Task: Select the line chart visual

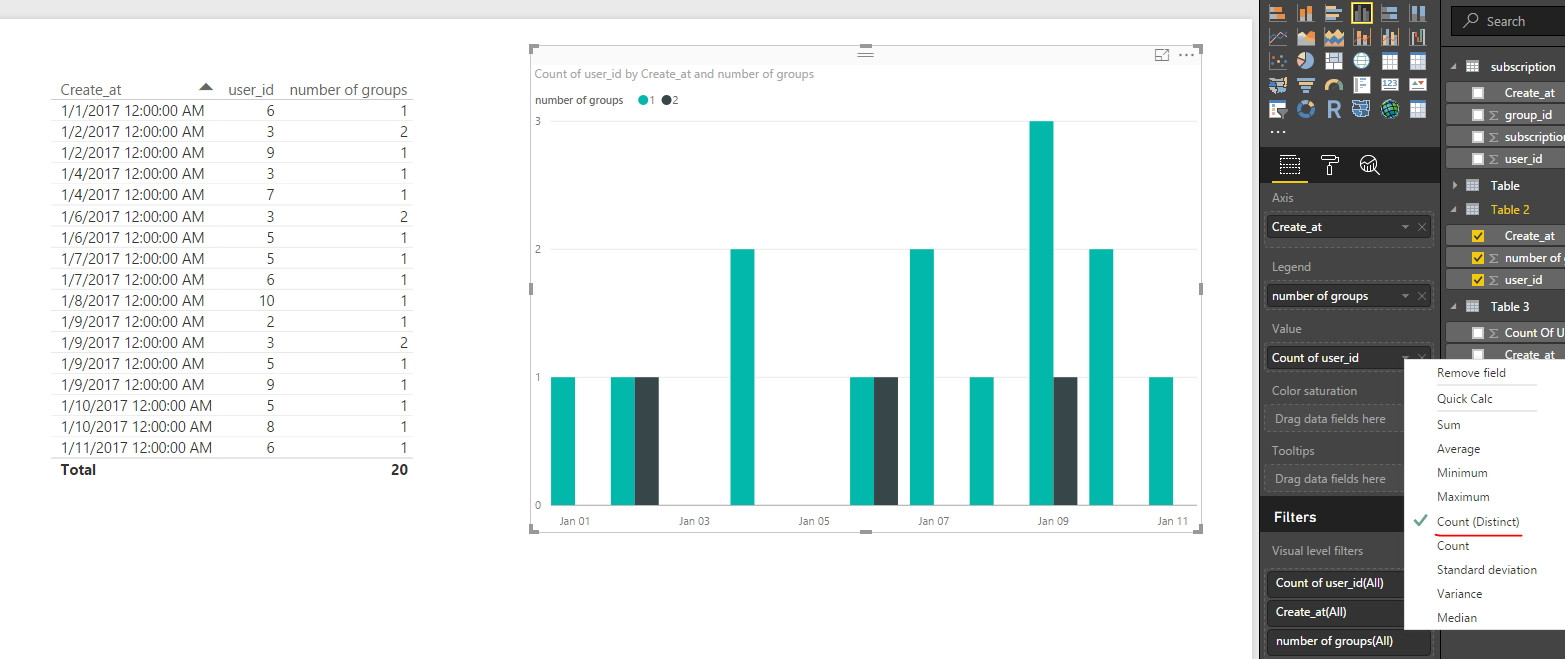Action: click(1277, 37)
